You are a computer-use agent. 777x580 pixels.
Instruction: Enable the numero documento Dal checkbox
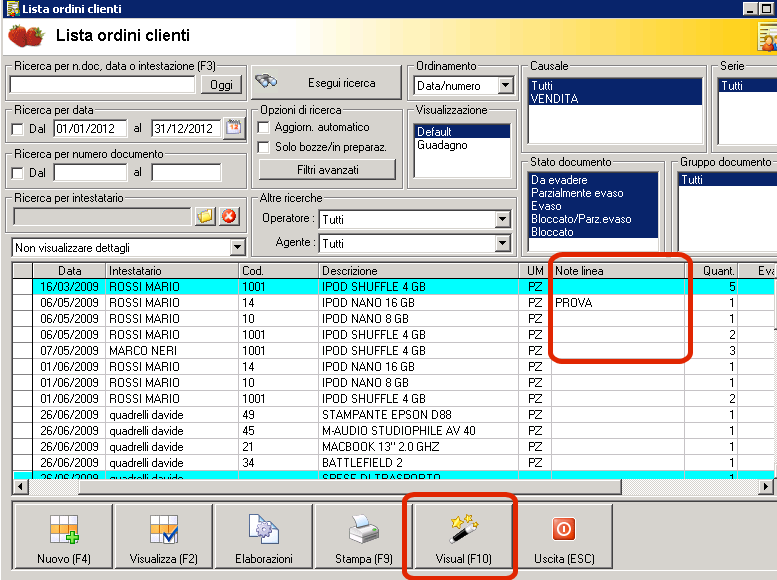(x=17, y=173)
